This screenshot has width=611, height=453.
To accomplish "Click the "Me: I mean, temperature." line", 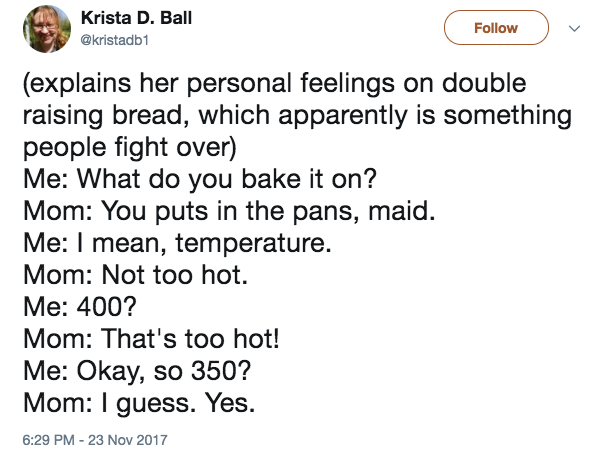I will [x=177, y=244].
